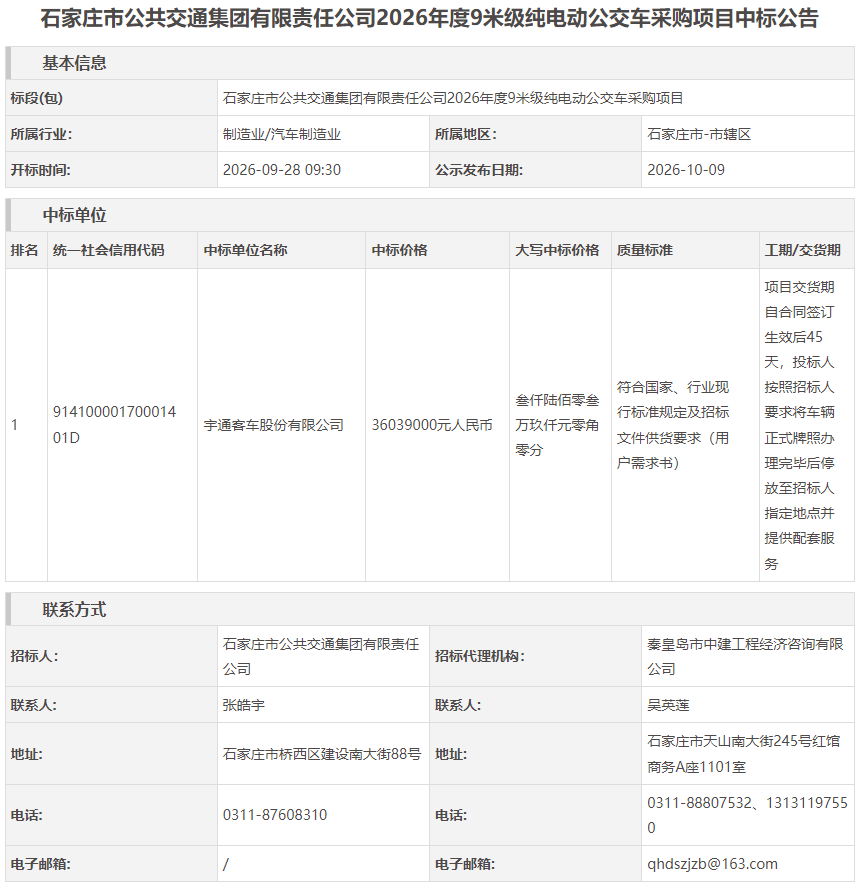The height and width of the screenshot is (888, 862).
Task: Select the phone number 0311-87608310
Action: [275, 815]
